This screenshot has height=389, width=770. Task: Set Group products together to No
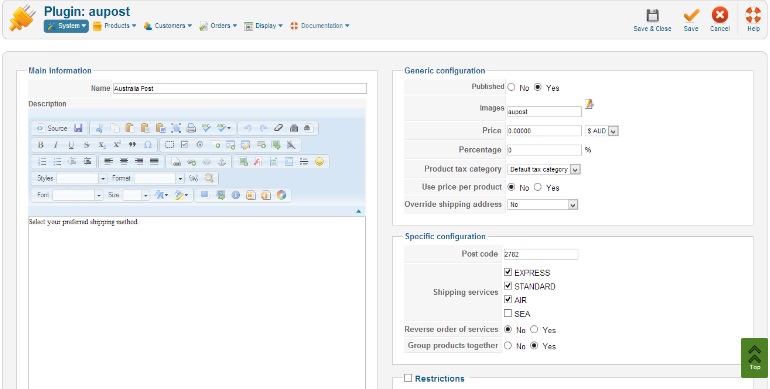pos(508,346)
